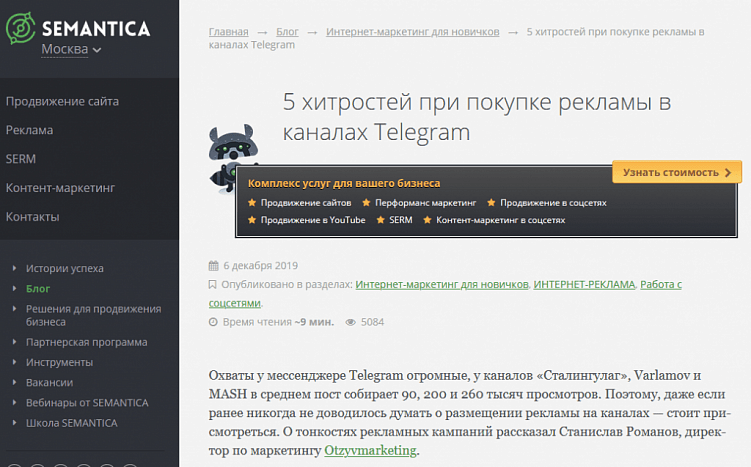751x467 pixels.
Task: Open Вебинары от SEMANTICA
Action: pyautogui.click(x=87, y=403)
